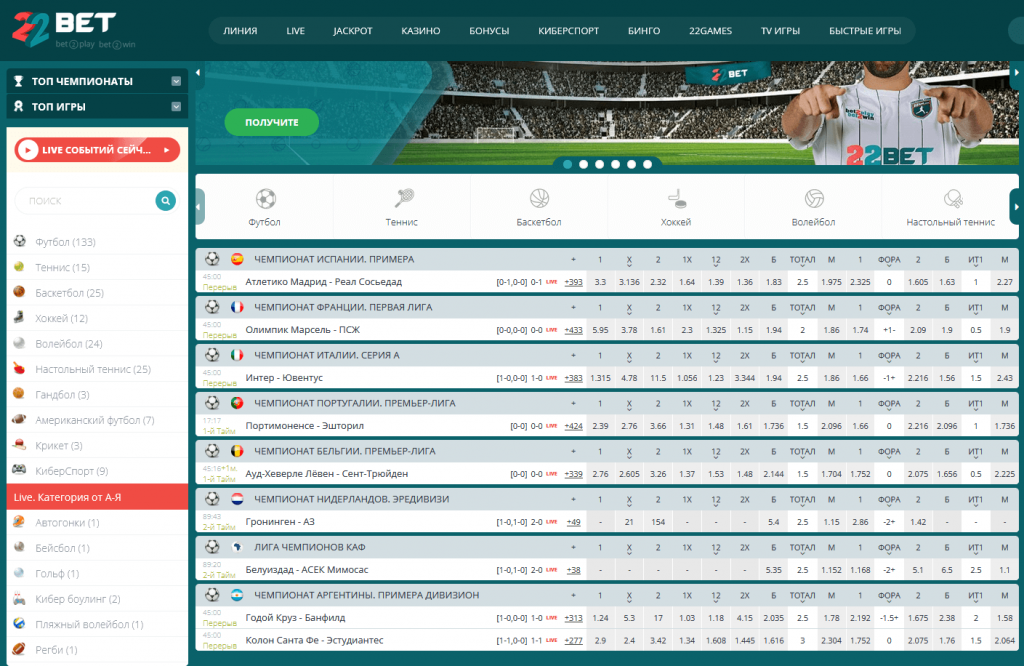This screenshot has width=1024, height=666.
Task: Click the search magnifier icon in sidebar
Action: click(165, 201)
